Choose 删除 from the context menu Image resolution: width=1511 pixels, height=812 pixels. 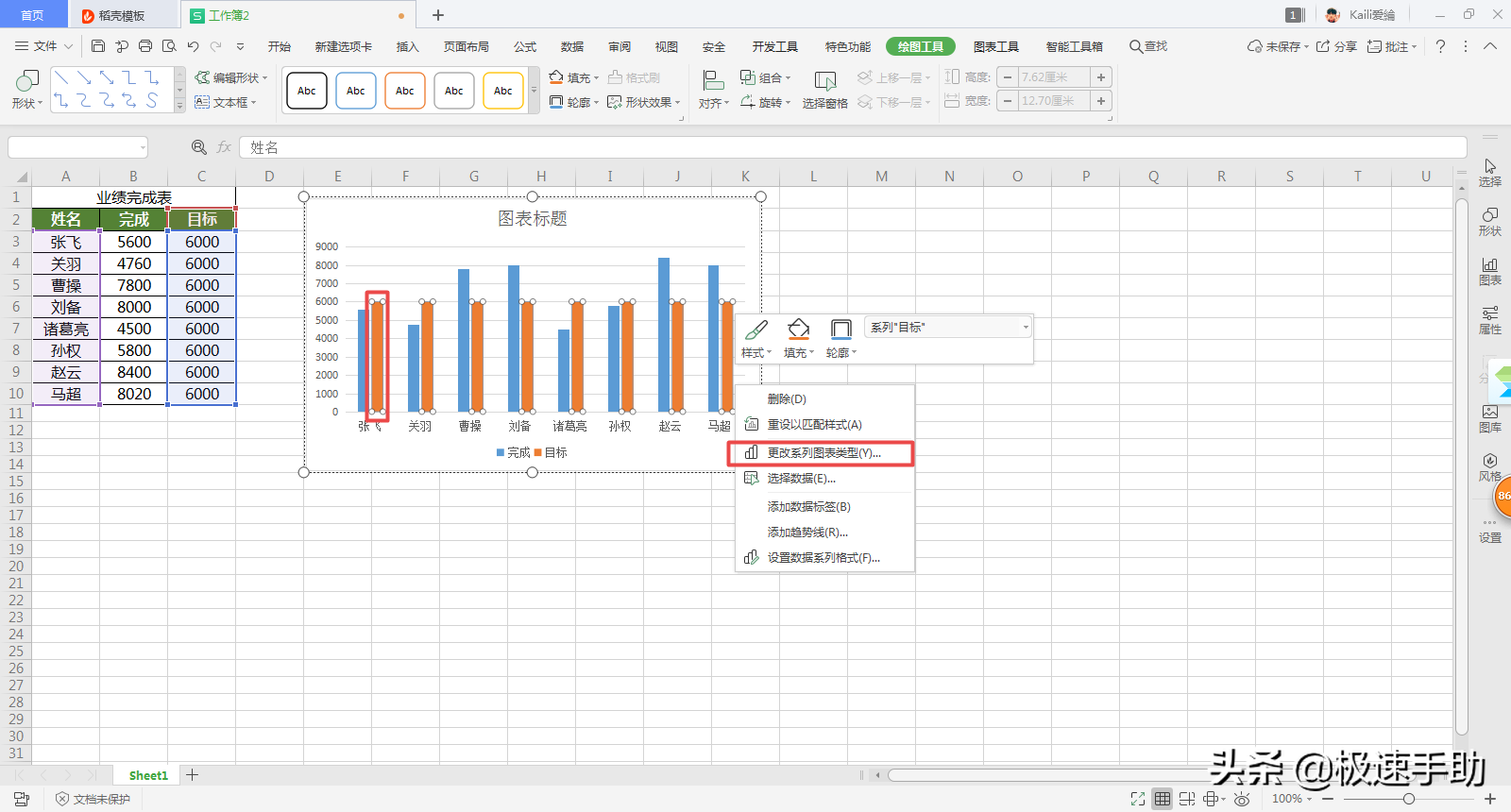pos(824,399)
